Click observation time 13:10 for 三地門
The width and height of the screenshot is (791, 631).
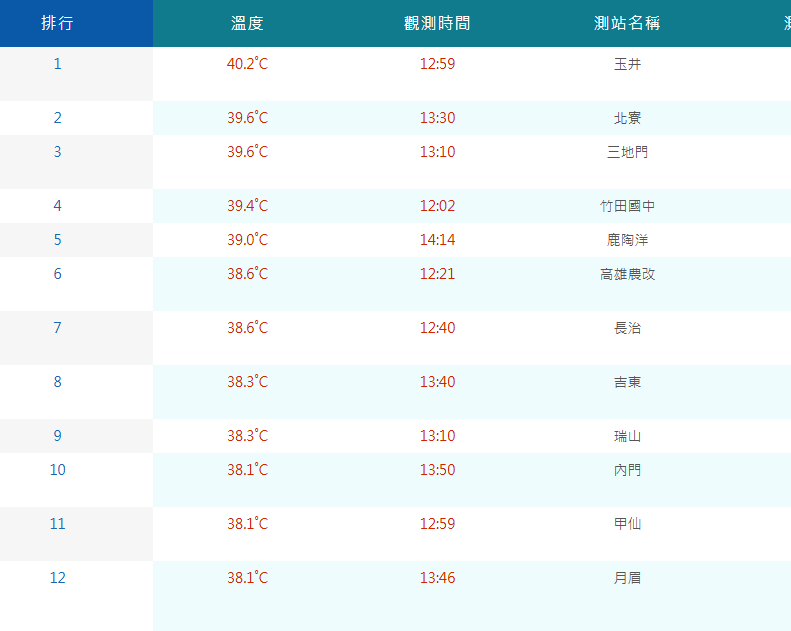[437, 151]
